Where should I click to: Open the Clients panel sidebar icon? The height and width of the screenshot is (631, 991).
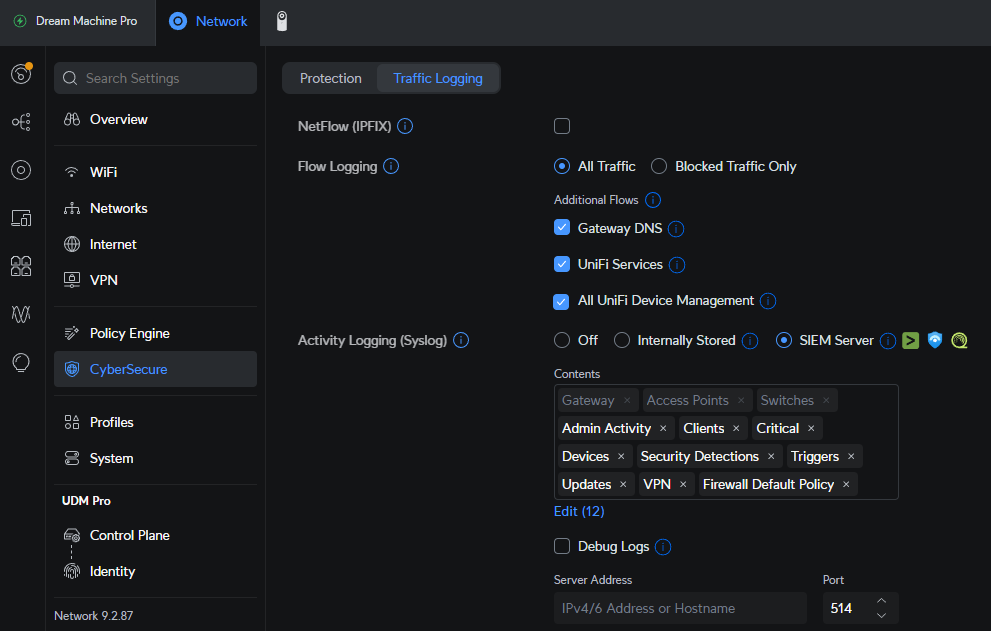tap(20, 266)
